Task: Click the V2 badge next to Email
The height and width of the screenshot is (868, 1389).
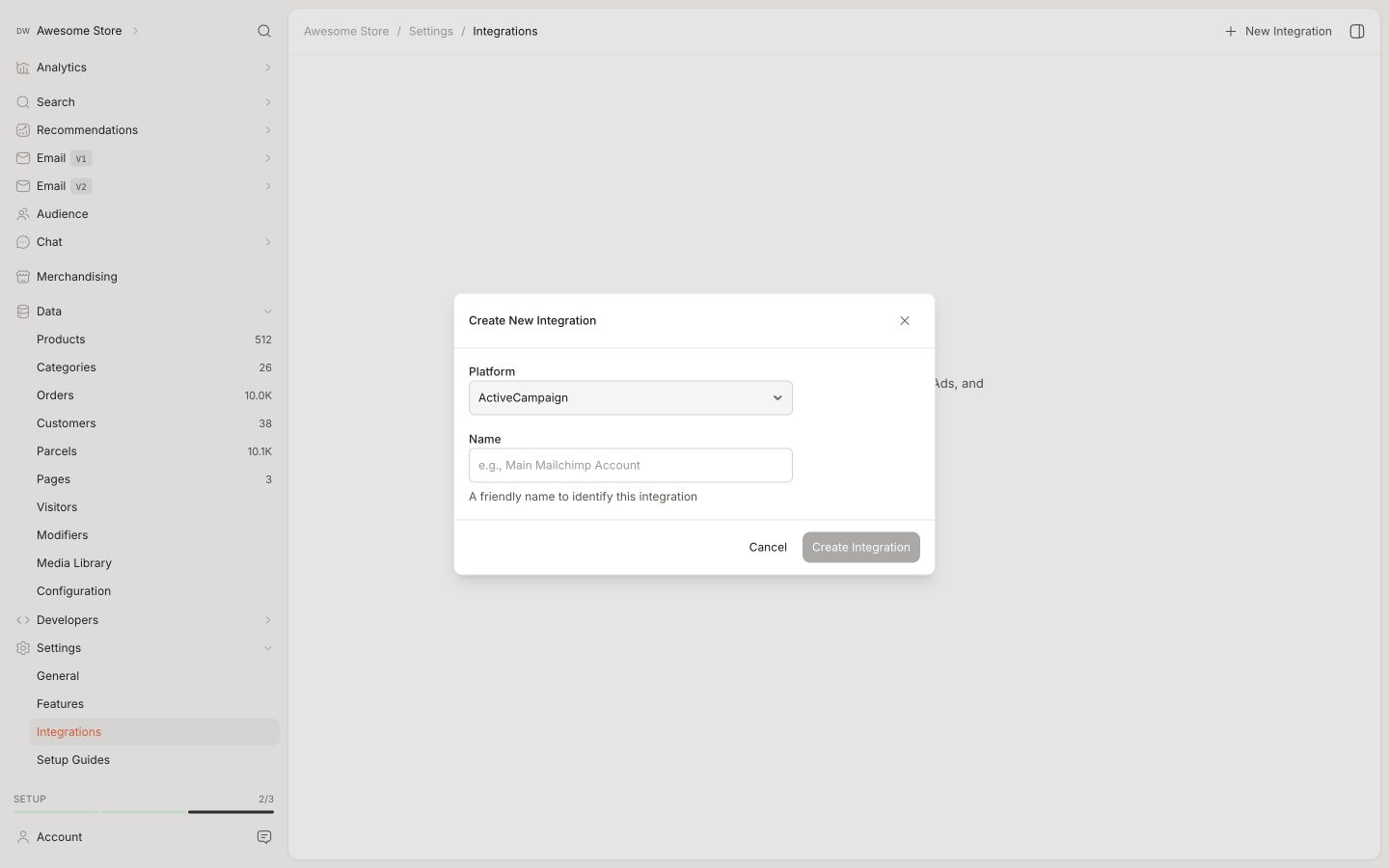Action: pyautogui.click(x=81, y=186)
